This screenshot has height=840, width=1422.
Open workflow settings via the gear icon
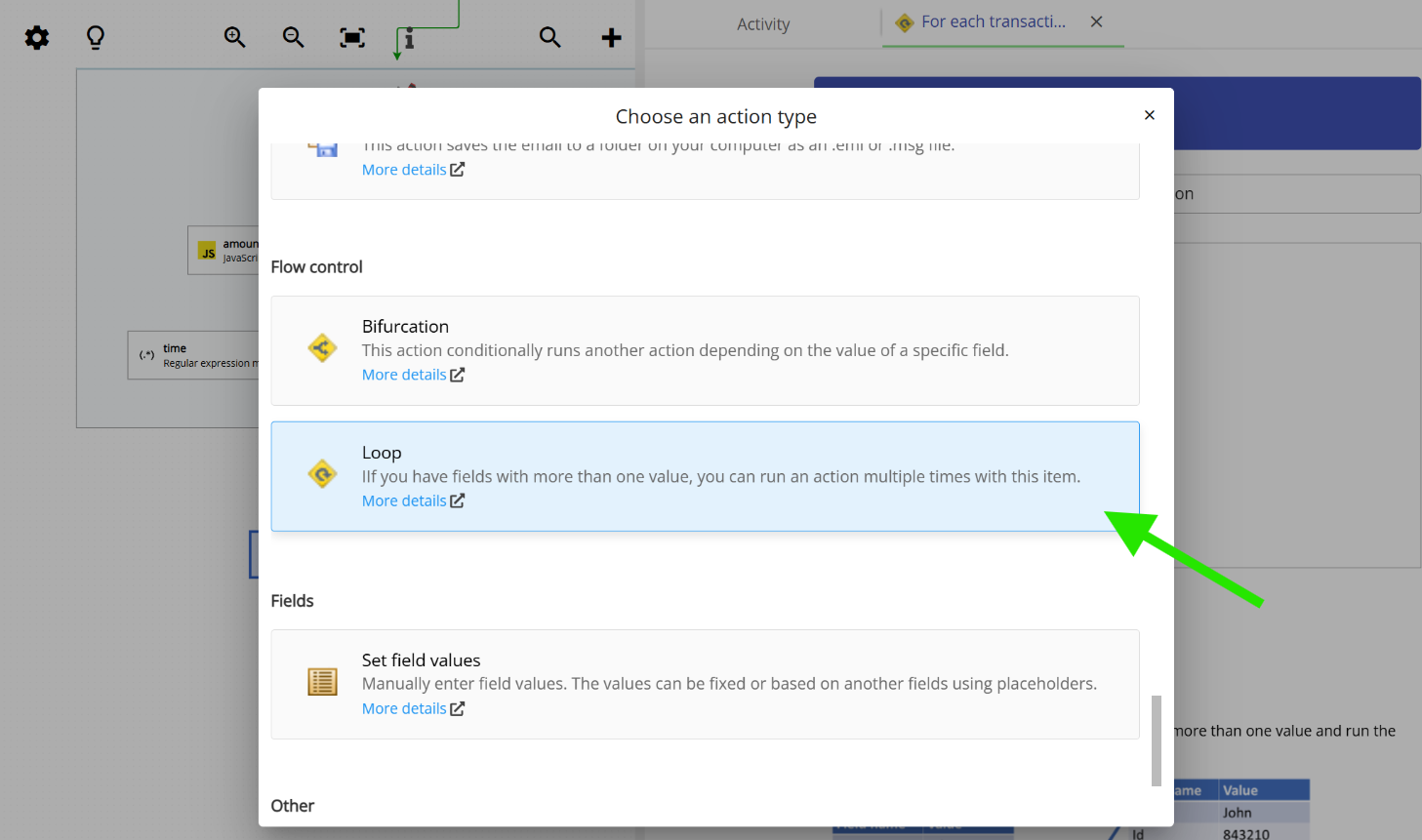coord(36,37)
